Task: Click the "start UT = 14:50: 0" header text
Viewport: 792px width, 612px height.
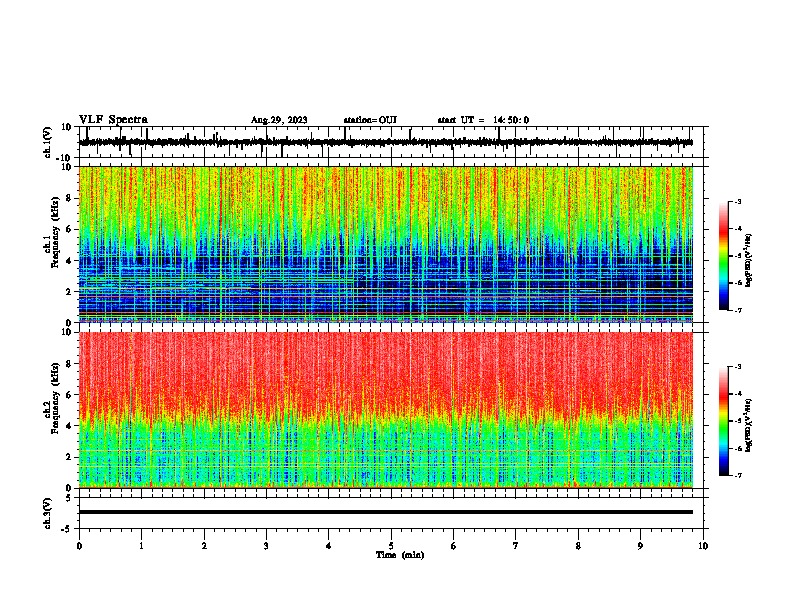Action: point(483,120)
